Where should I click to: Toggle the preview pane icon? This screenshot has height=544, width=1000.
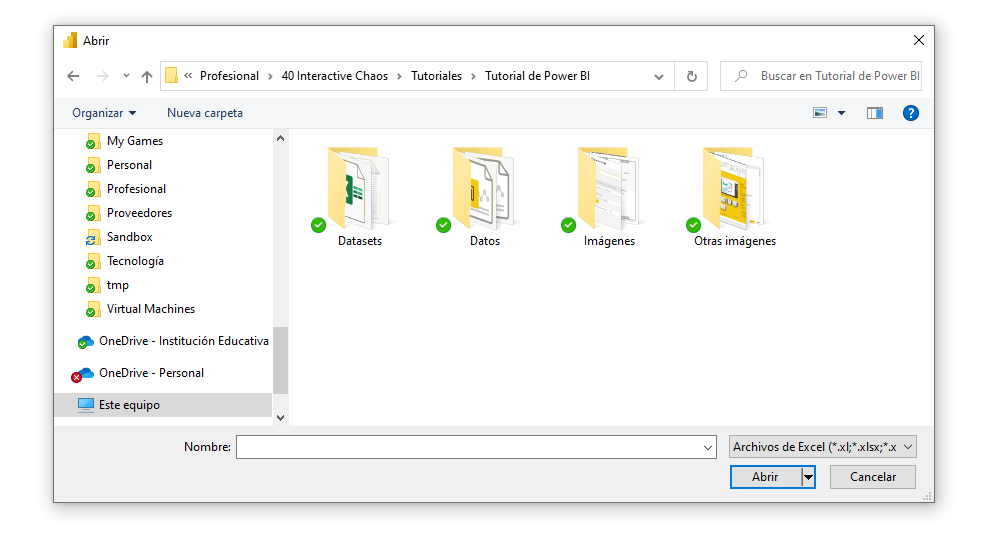click(x=874, y=113)
